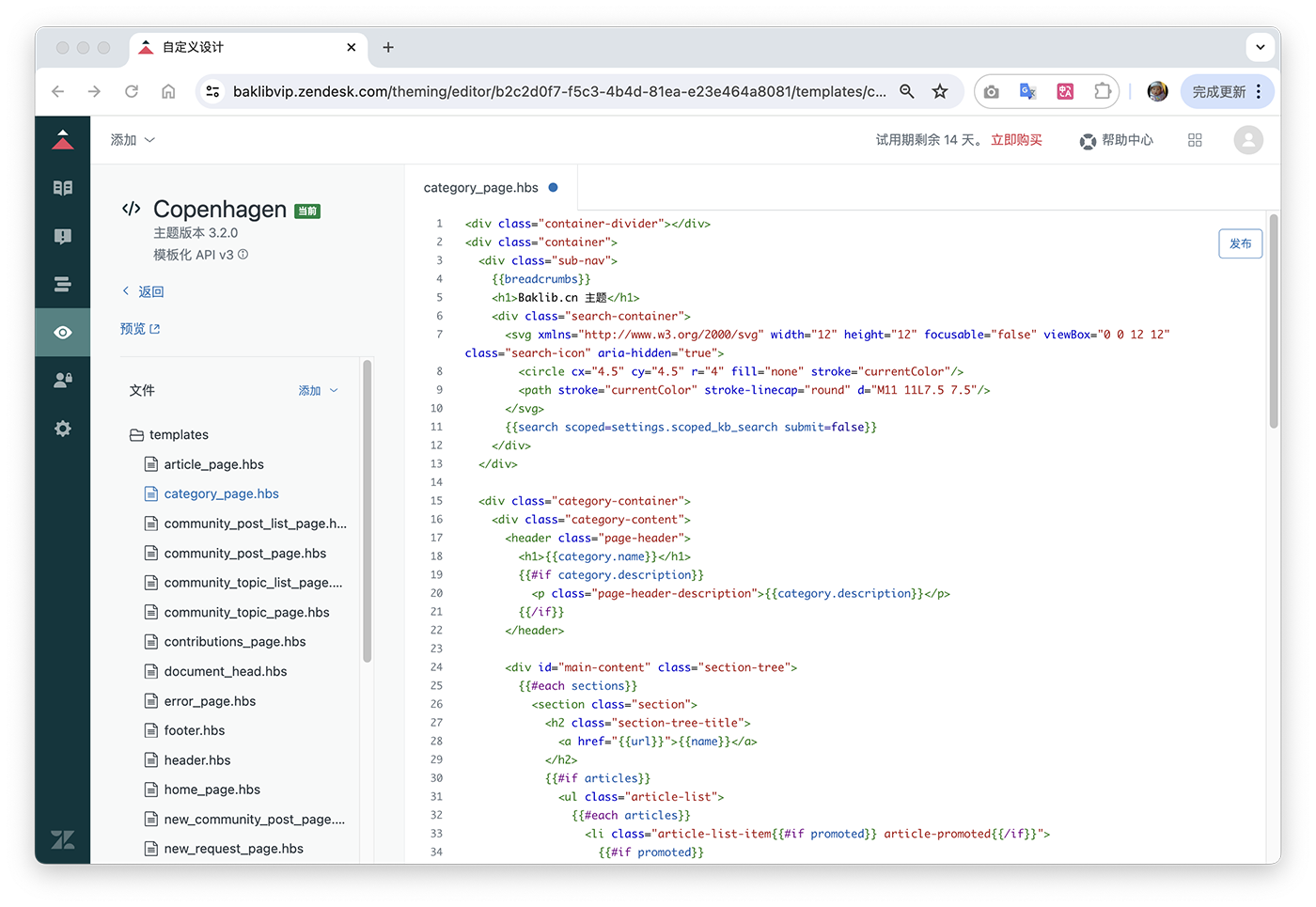Click the {{breadcrumbs}} code line
The width and height of the screenshot is (1316, 907).
pyautogui.click(x=541, y=279)
